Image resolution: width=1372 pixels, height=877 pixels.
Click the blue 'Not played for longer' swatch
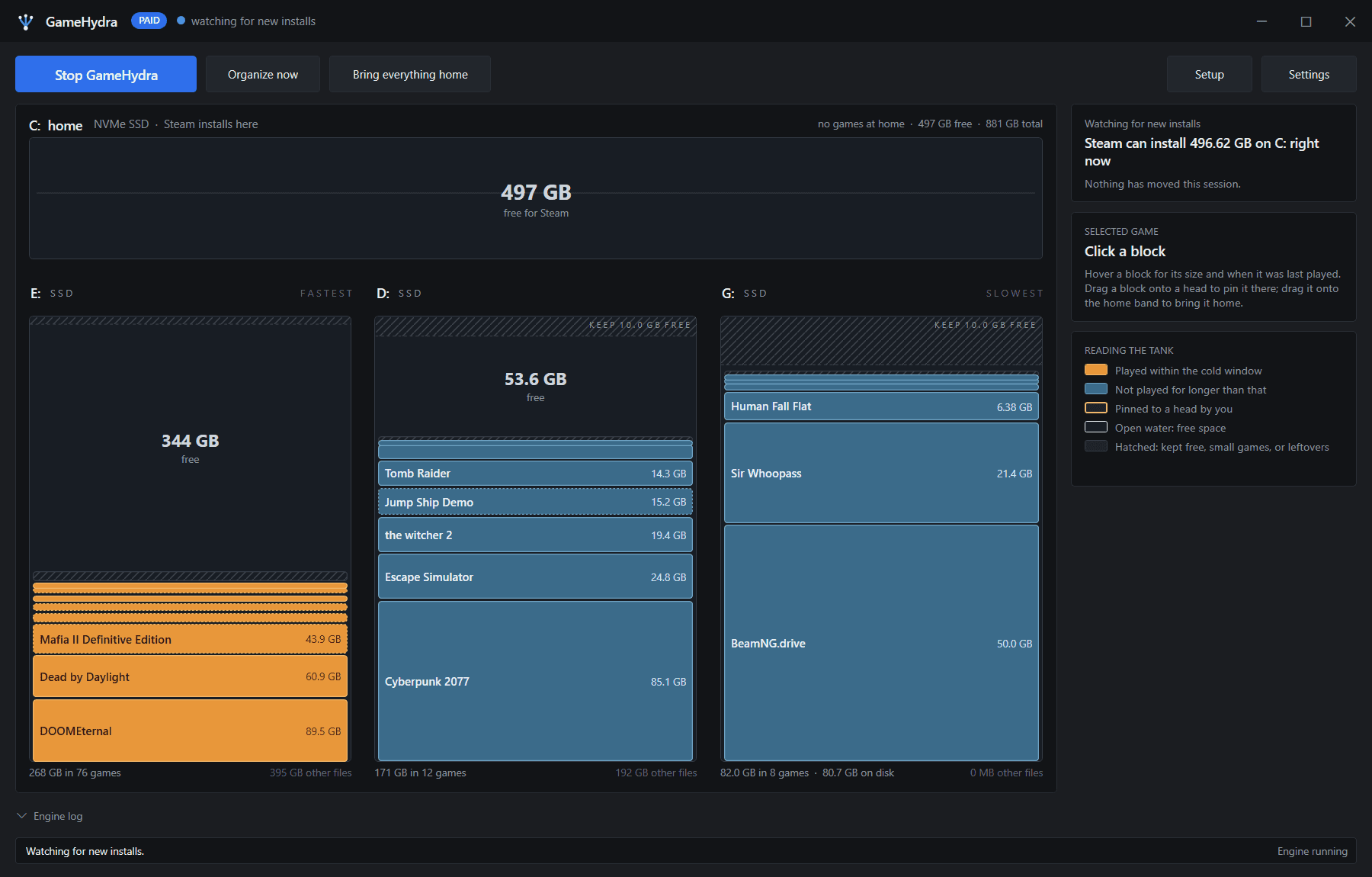[1096, 389]
